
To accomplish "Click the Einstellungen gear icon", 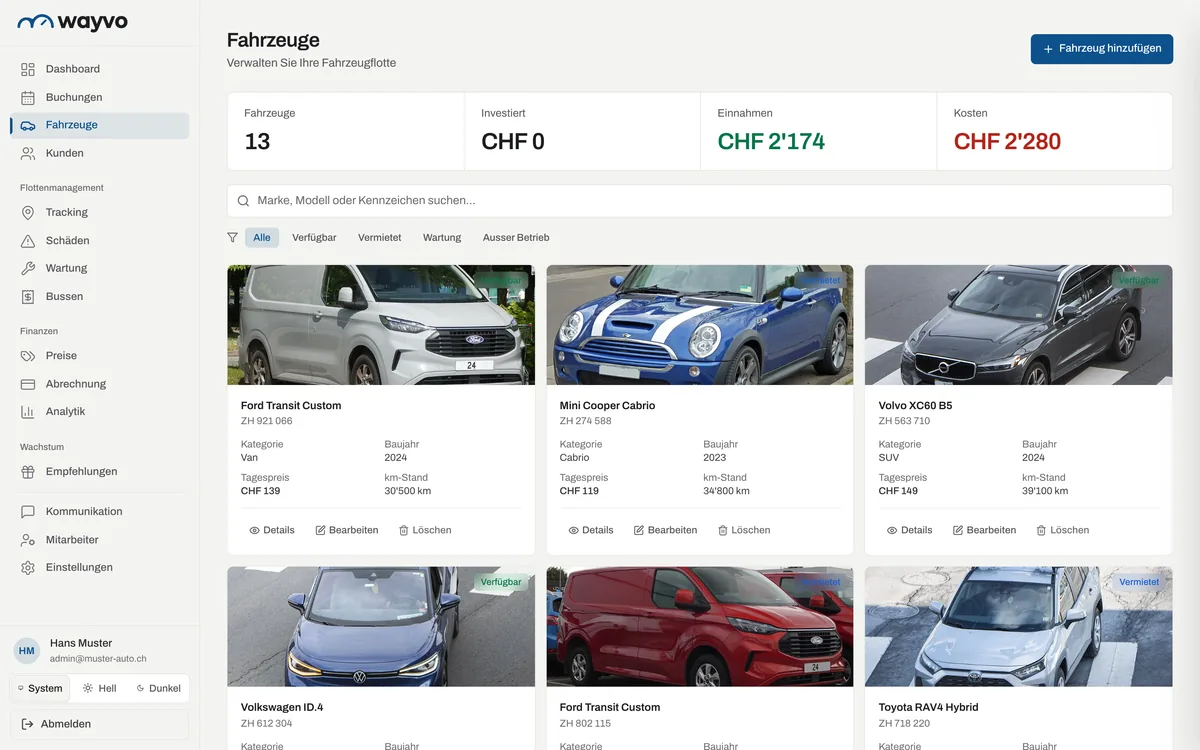I will (x=28, y=568).
